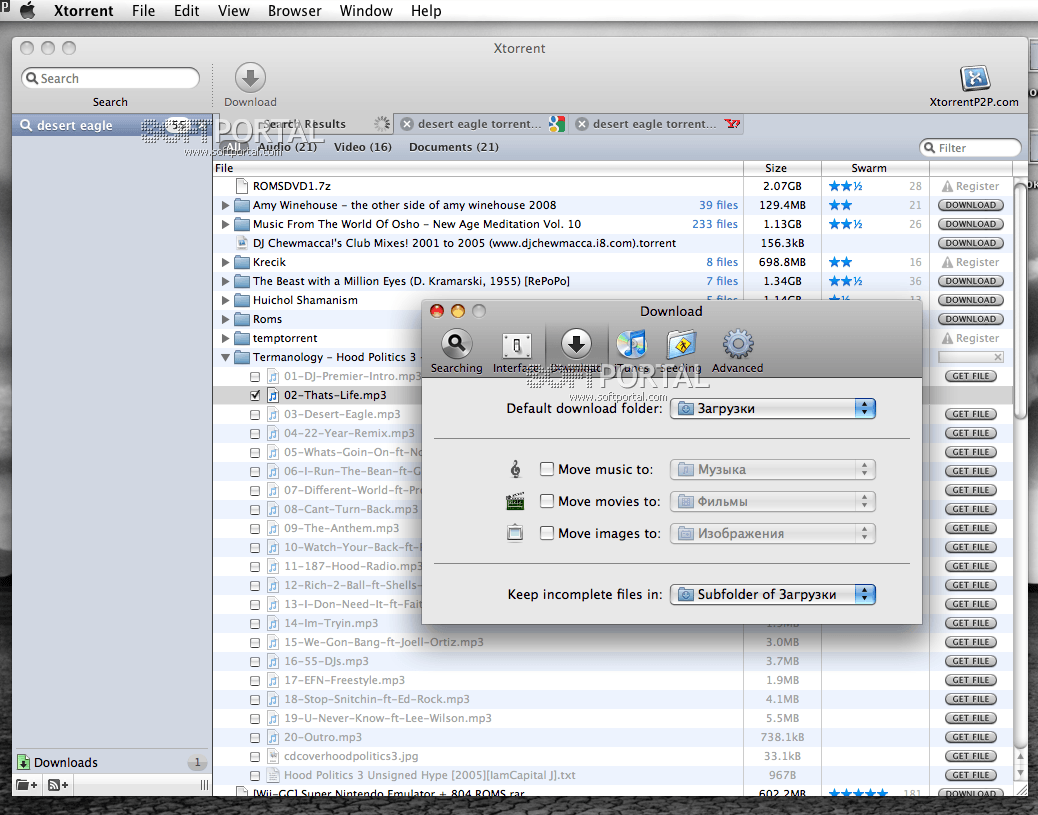The image size is (1038, 815).
Task: Click the Filter input field
Action: pos(970,148)
